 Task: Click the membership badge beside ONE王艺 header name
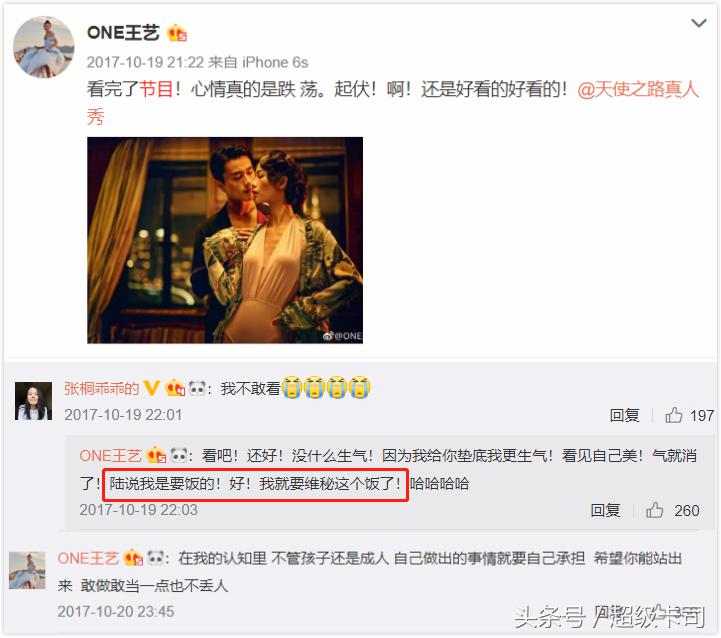click(x=177, y=33)
